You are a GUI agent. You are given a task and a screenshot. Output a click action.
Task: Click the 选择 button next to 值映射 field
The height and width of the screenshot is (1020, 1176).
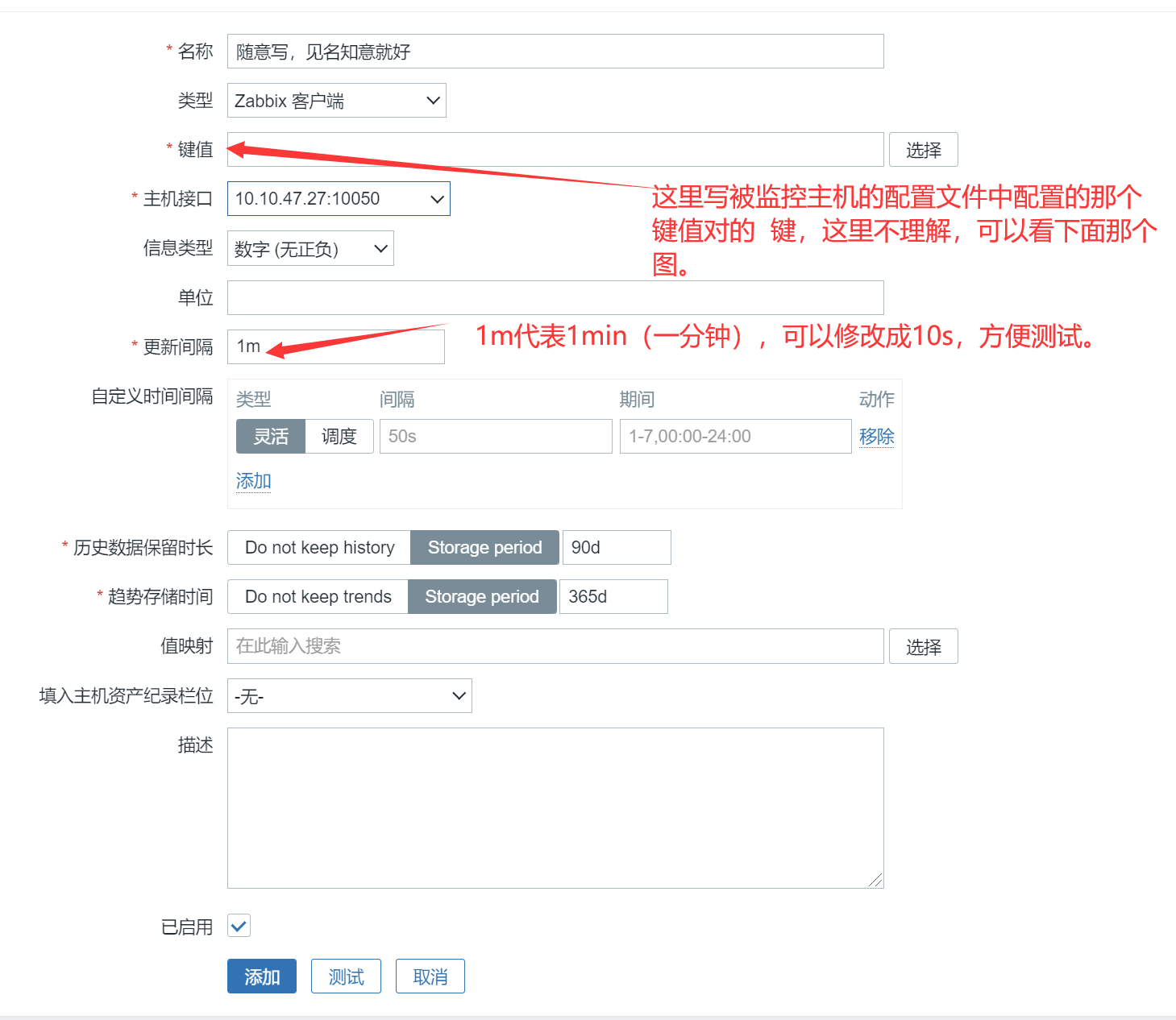coord(923,645)
